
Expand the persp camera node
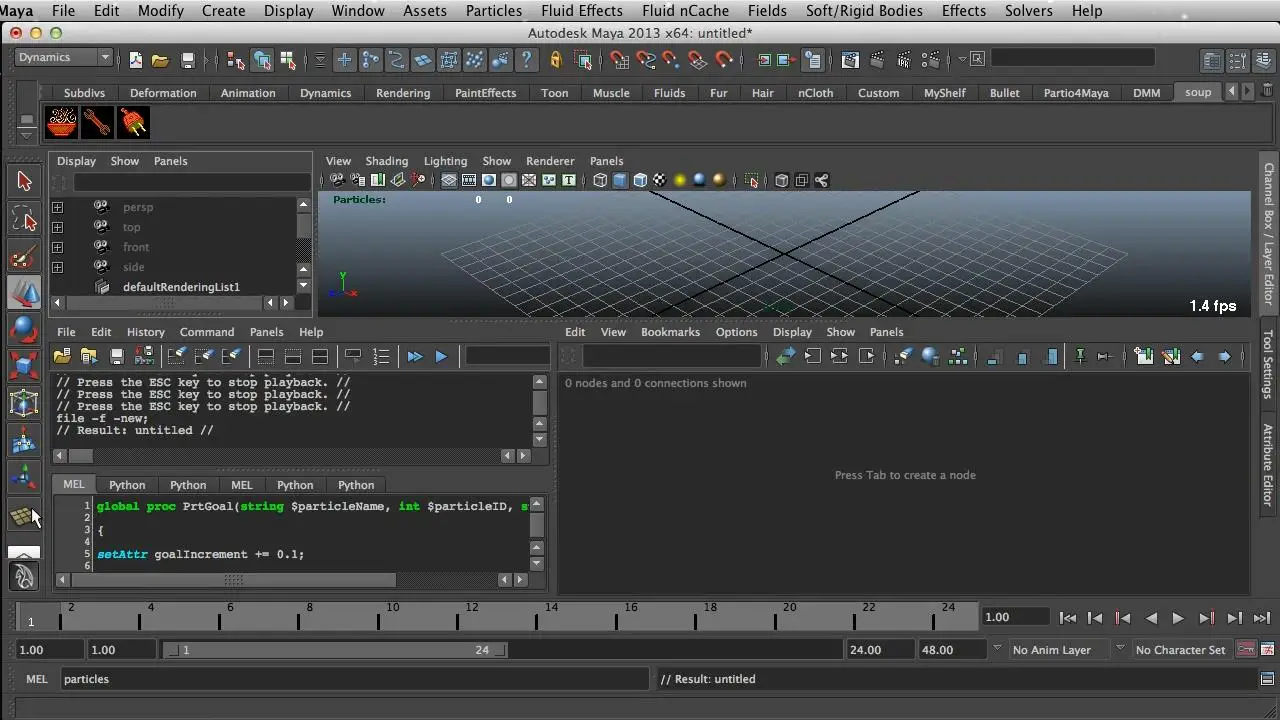(x=57, y=207)
